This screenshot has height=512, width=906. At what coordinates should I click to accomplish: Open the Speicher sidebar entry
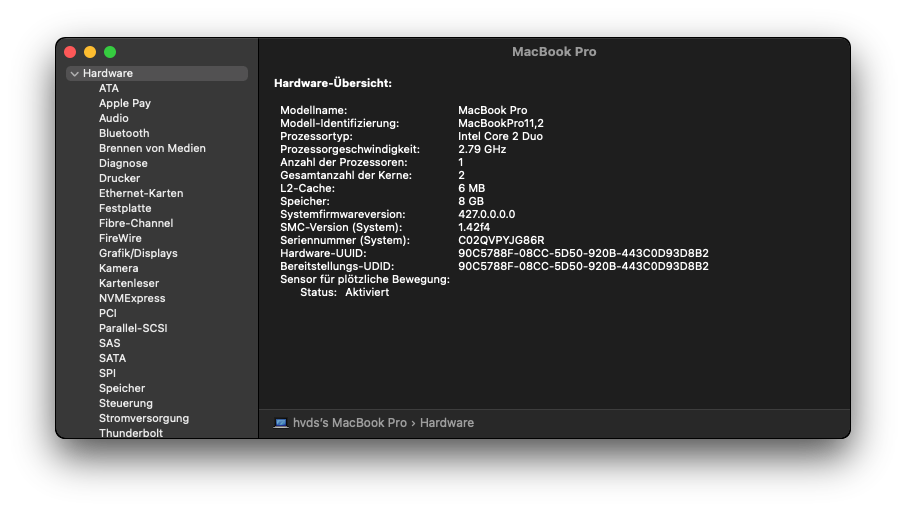[x=122, y=389]
